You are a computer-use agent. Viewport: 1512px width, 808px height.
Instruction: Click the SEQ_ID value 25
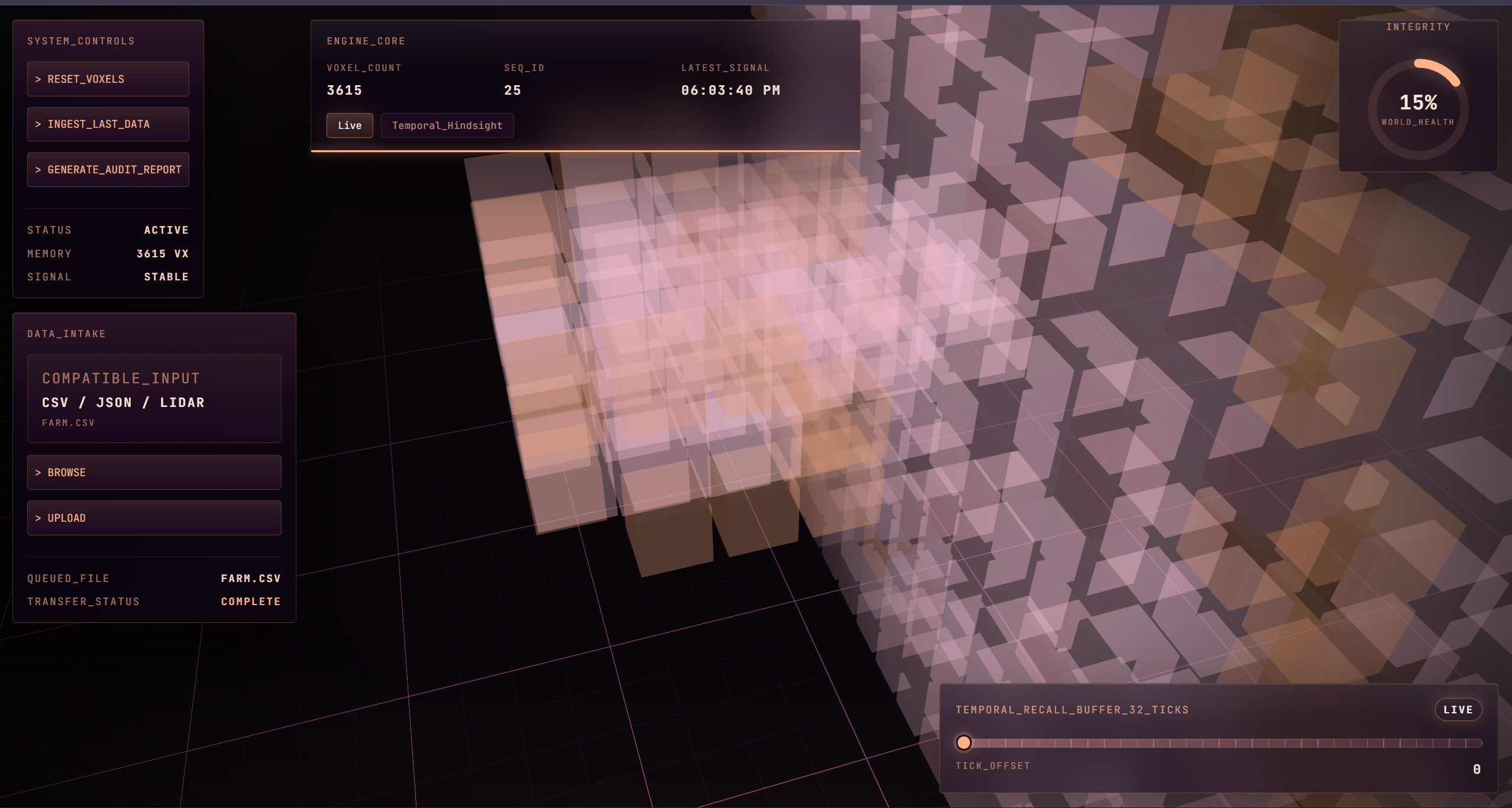[512, 91]
